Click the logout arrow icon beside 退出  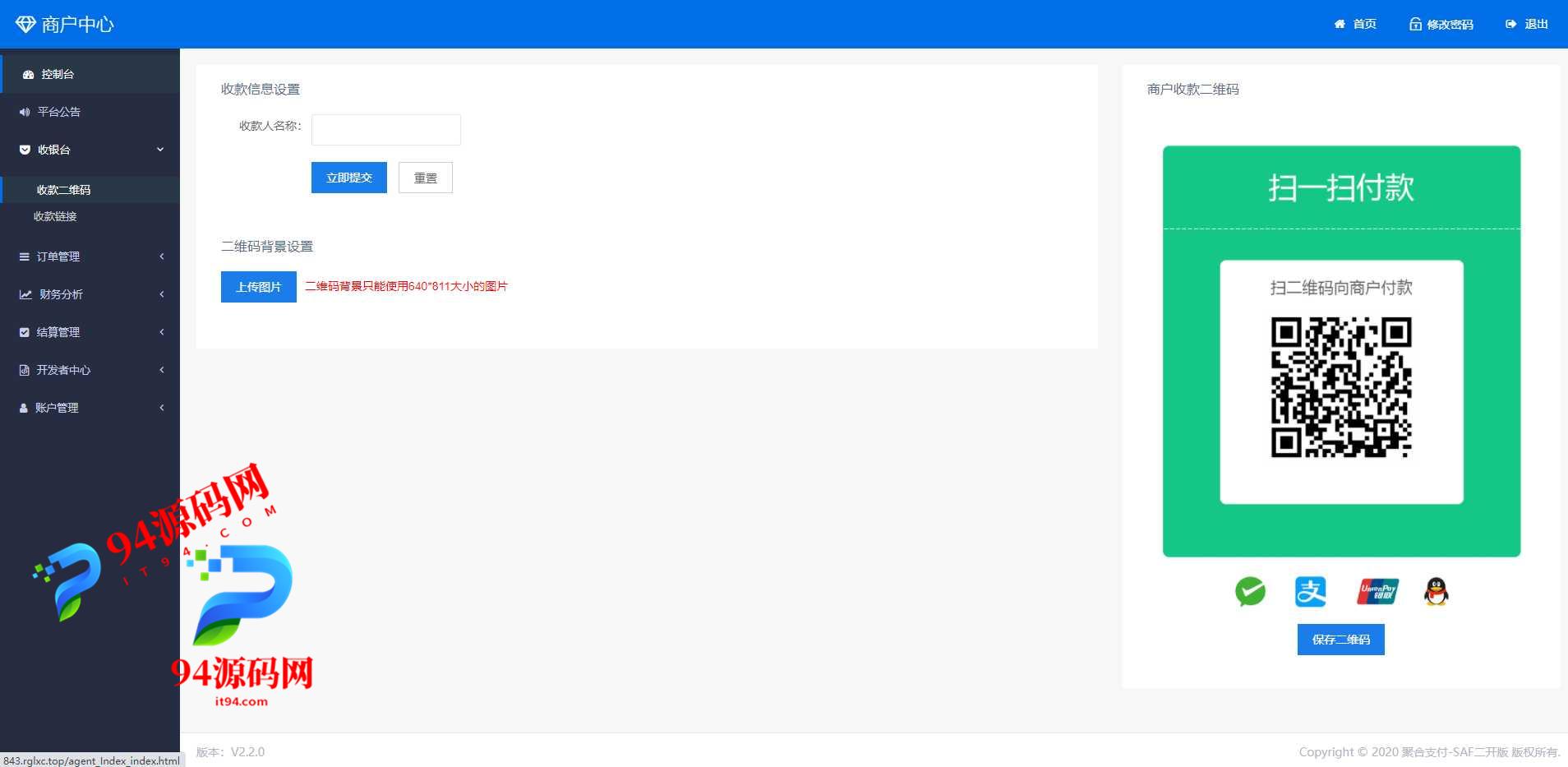tap(1510, 24)
